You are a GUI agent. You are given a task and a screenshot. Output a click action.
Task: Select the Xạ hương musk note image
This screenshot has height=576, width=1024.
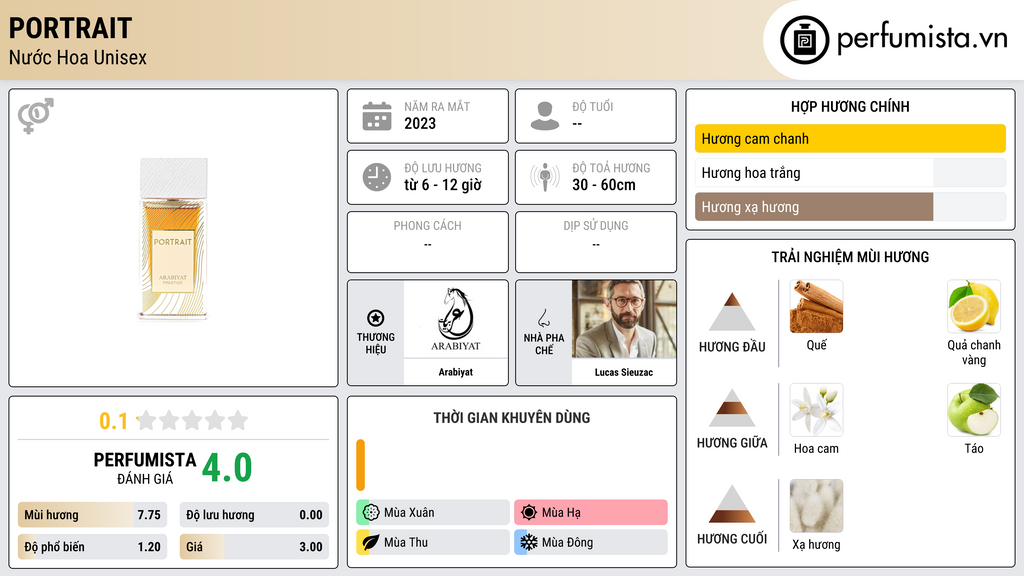point(816,506)
